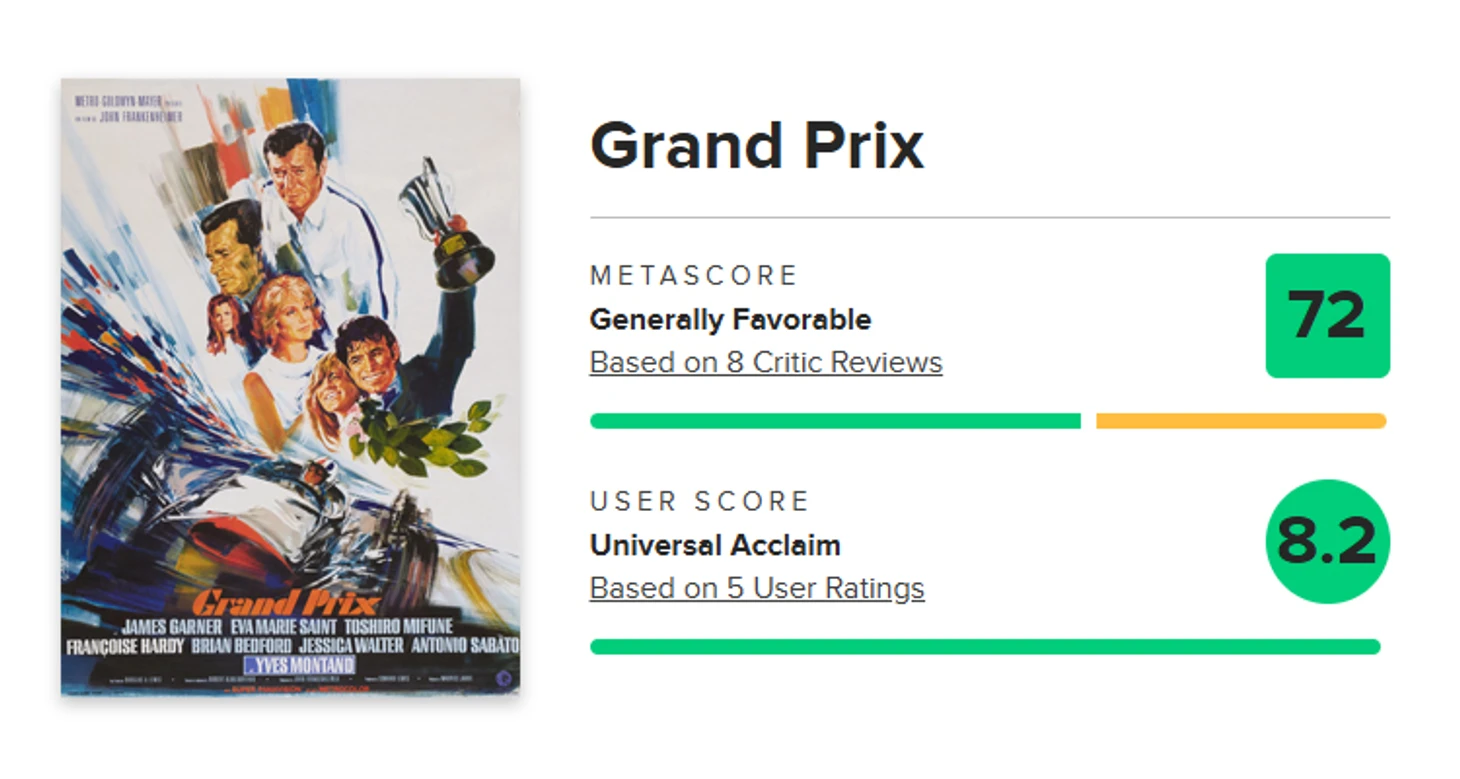Click the highlighted Yves Montand name on poster
The image size is (1460, 779).
[x=300, y=665]
